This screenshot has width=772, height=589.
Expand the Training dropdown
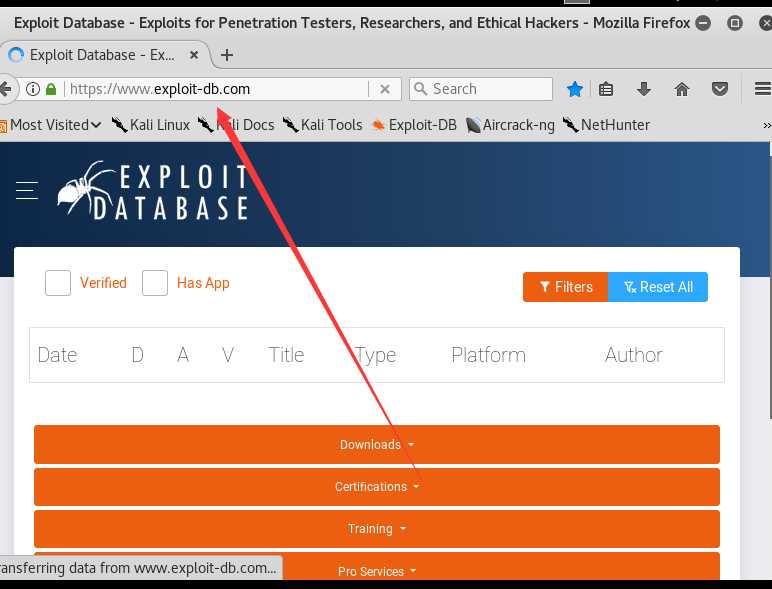click(x=377, y=529)
